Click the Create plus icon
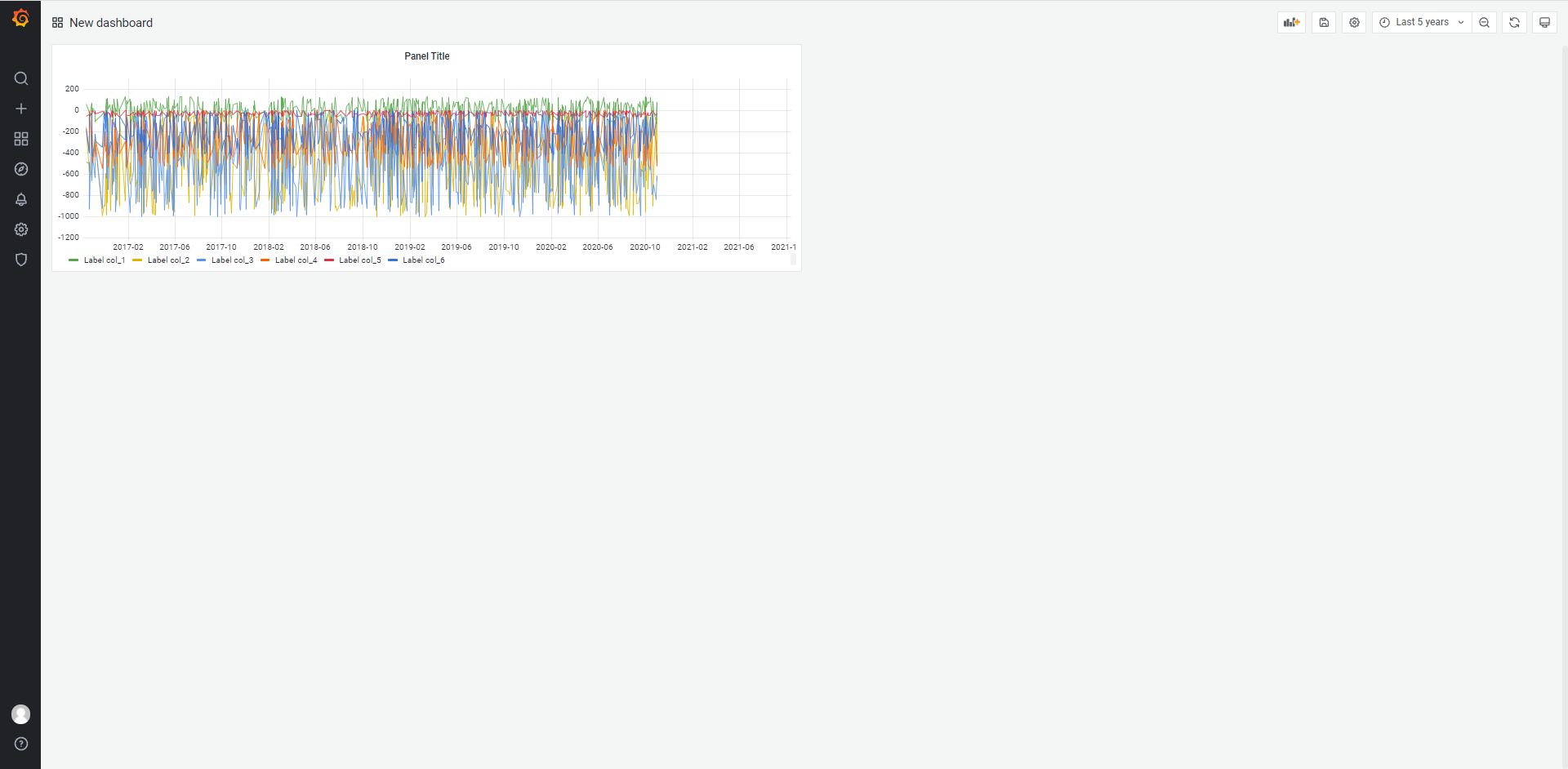The image size is (1568, 769). pos(21,109)
